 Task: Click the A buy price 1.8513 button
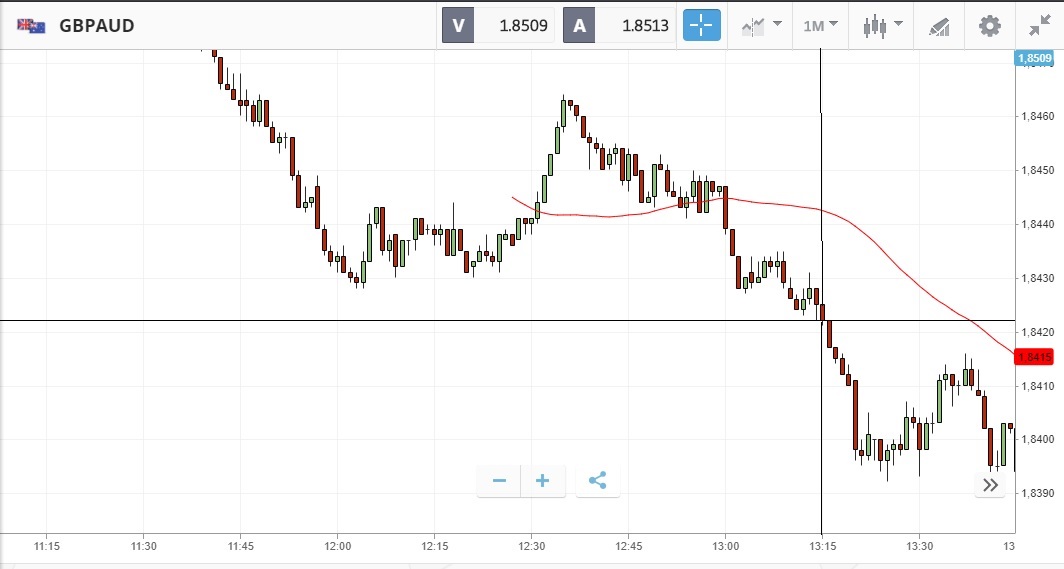(619, 25)
